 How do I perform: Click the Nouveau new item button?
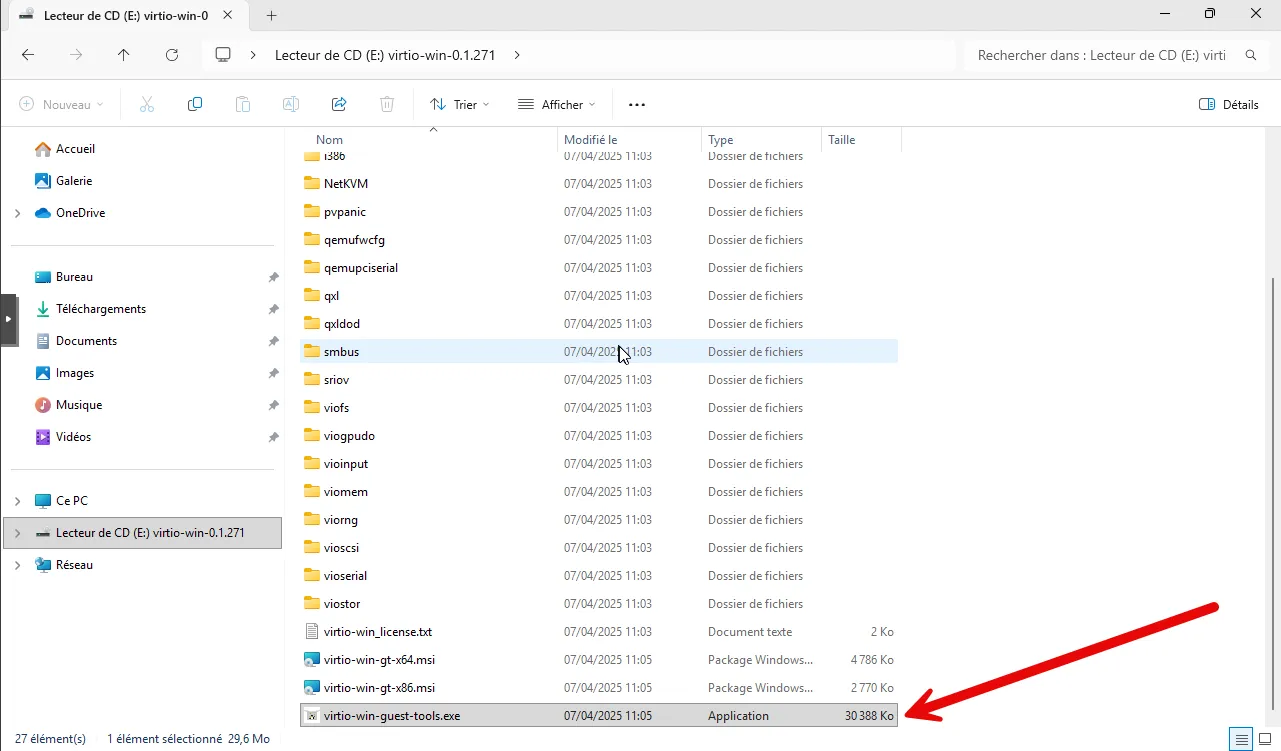coord(62,104)
